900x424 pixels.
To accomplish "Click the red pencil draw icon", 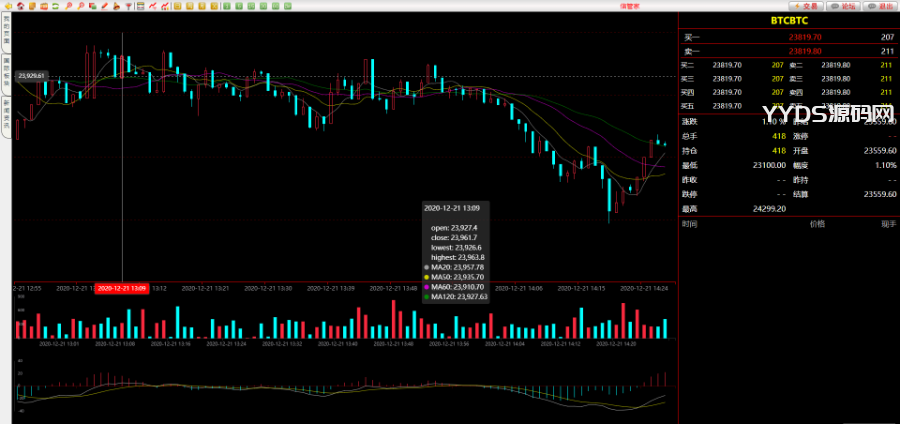I will pos(104,6).
